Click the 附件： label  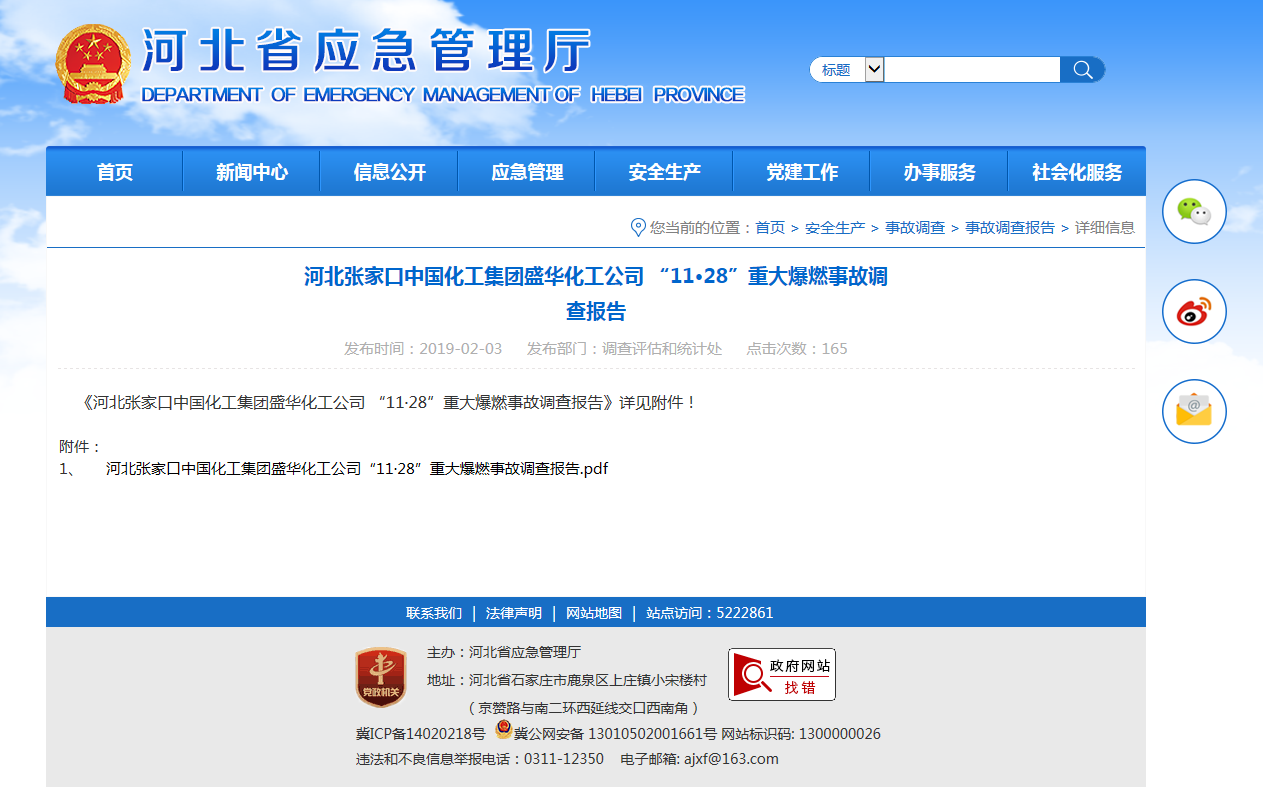(x=81, y=446)
